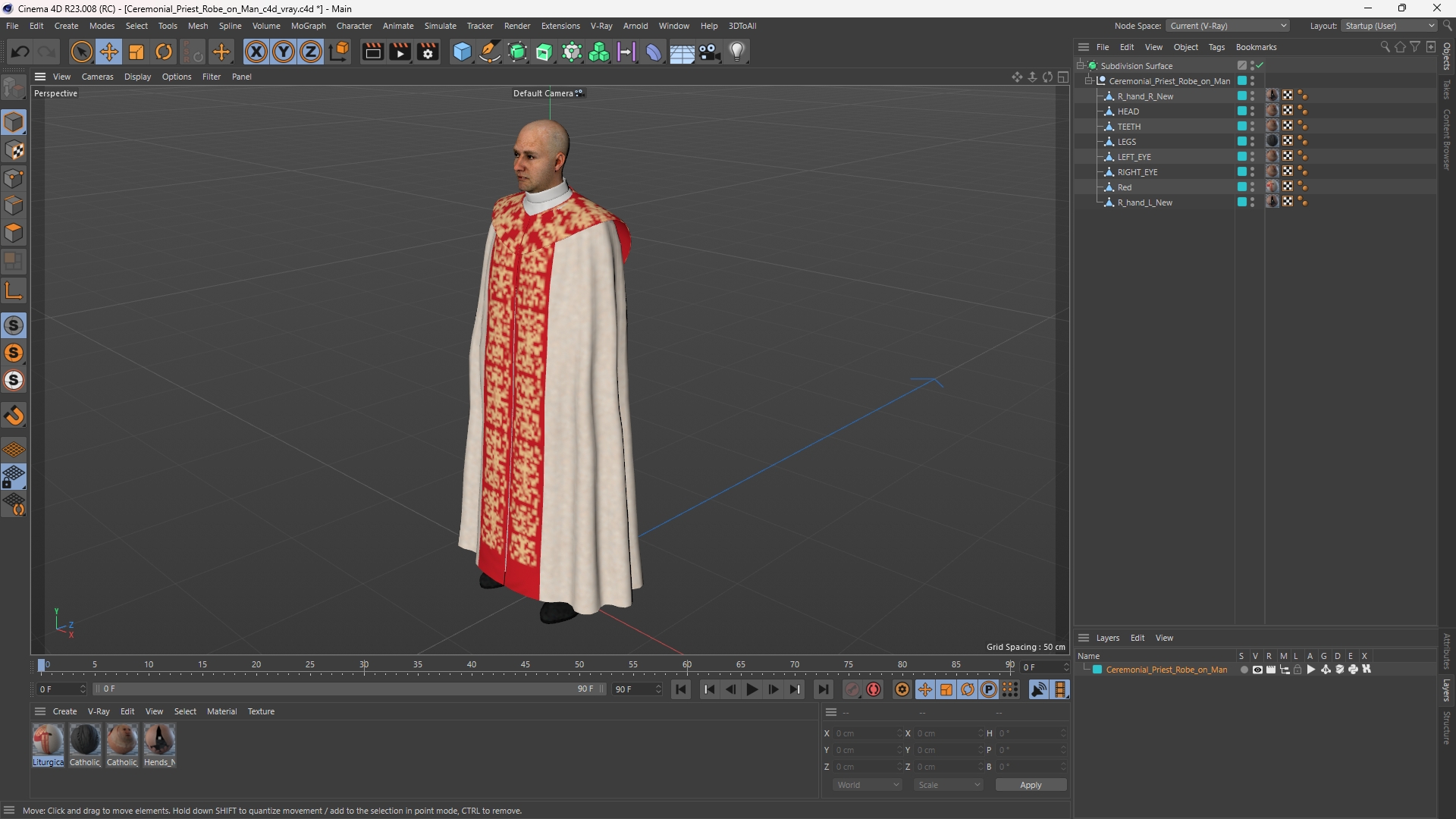This screenshot has height=819, width=1456.
Task: Collapse the Subdivision Surface tree node
Action: (x=1081, y=66)
